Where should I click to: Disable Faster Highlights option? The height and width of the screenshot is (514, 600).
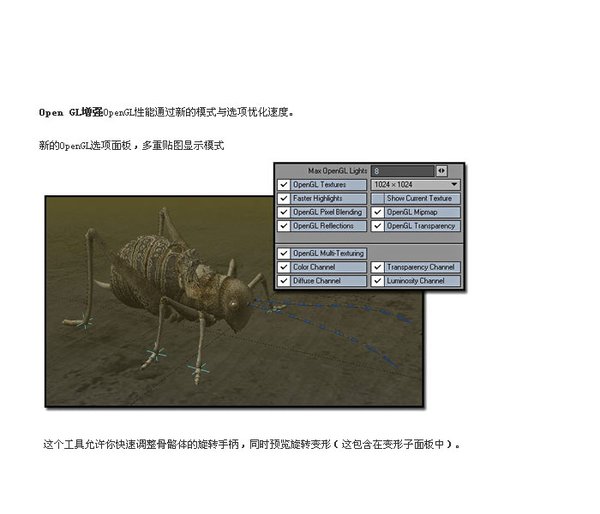pyautogui.click(x=284, y=199)
